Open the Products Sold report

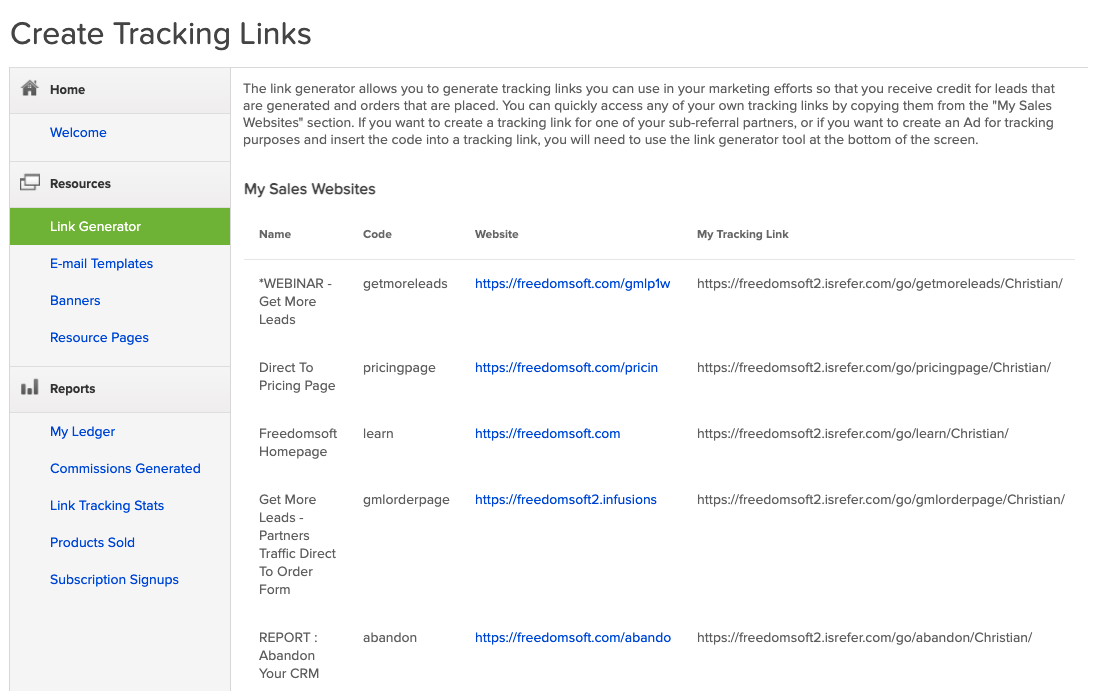(x=92, y=542)
